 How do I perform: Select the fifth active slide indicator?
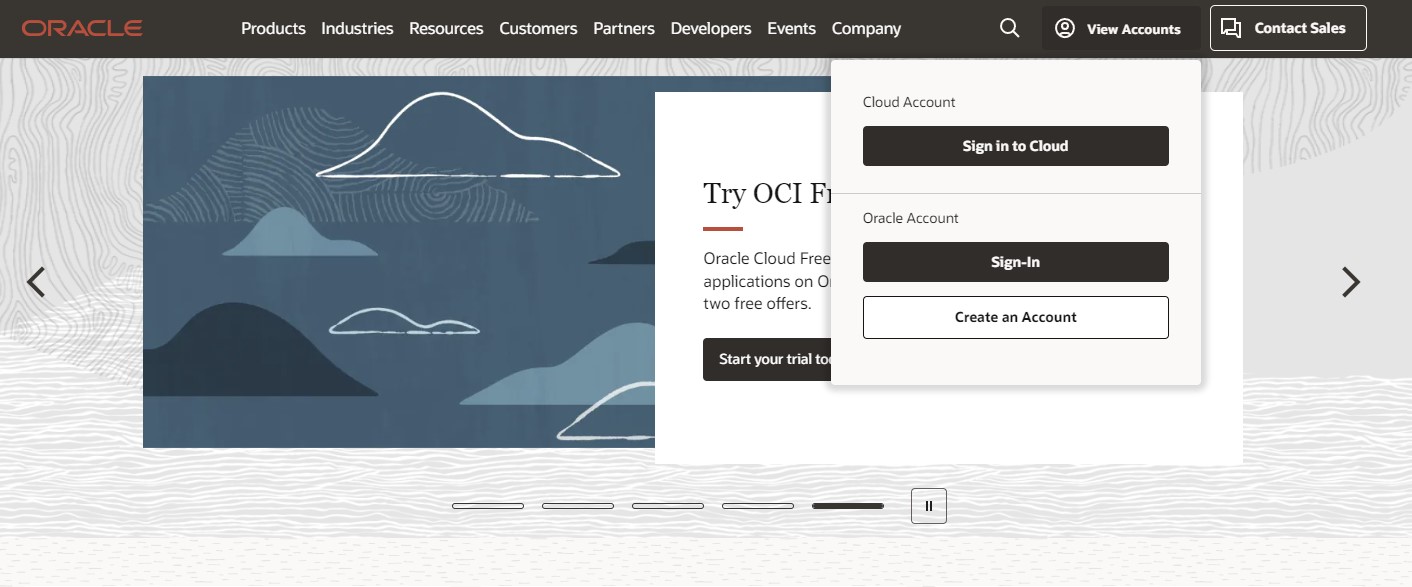point(848,506)
